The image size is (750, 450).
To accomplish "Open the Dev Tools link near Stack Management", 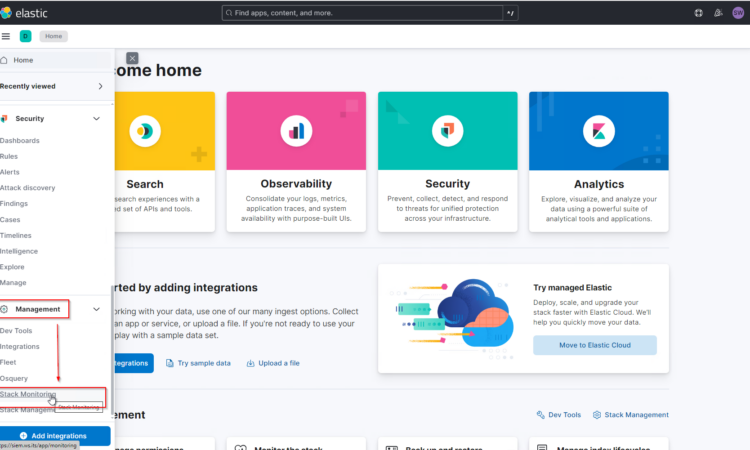I will [x=564, y=415].
